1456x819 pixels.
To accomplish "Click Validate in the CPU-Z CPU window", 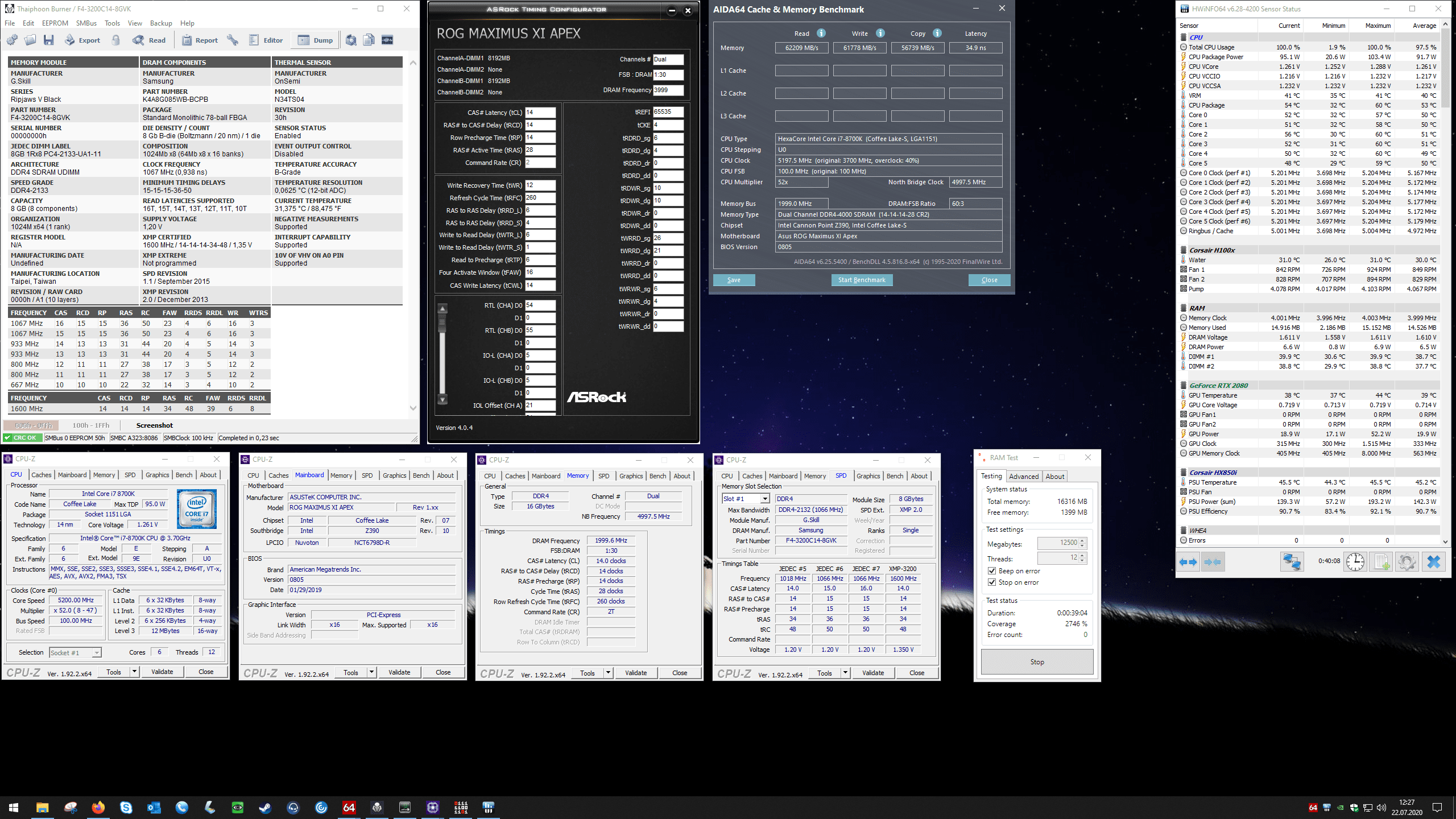I will tap(162, 672).
